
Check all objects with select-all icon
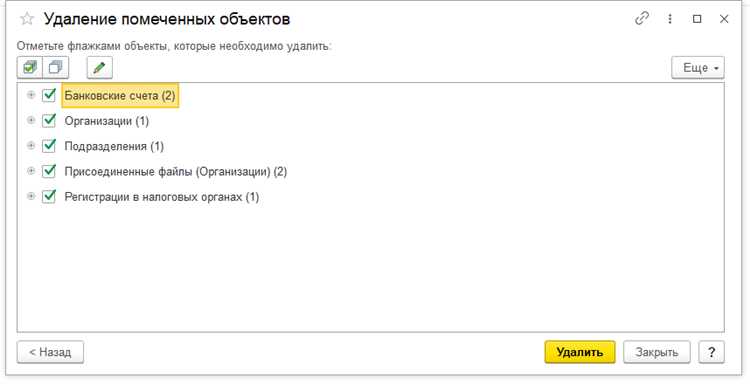30,68
